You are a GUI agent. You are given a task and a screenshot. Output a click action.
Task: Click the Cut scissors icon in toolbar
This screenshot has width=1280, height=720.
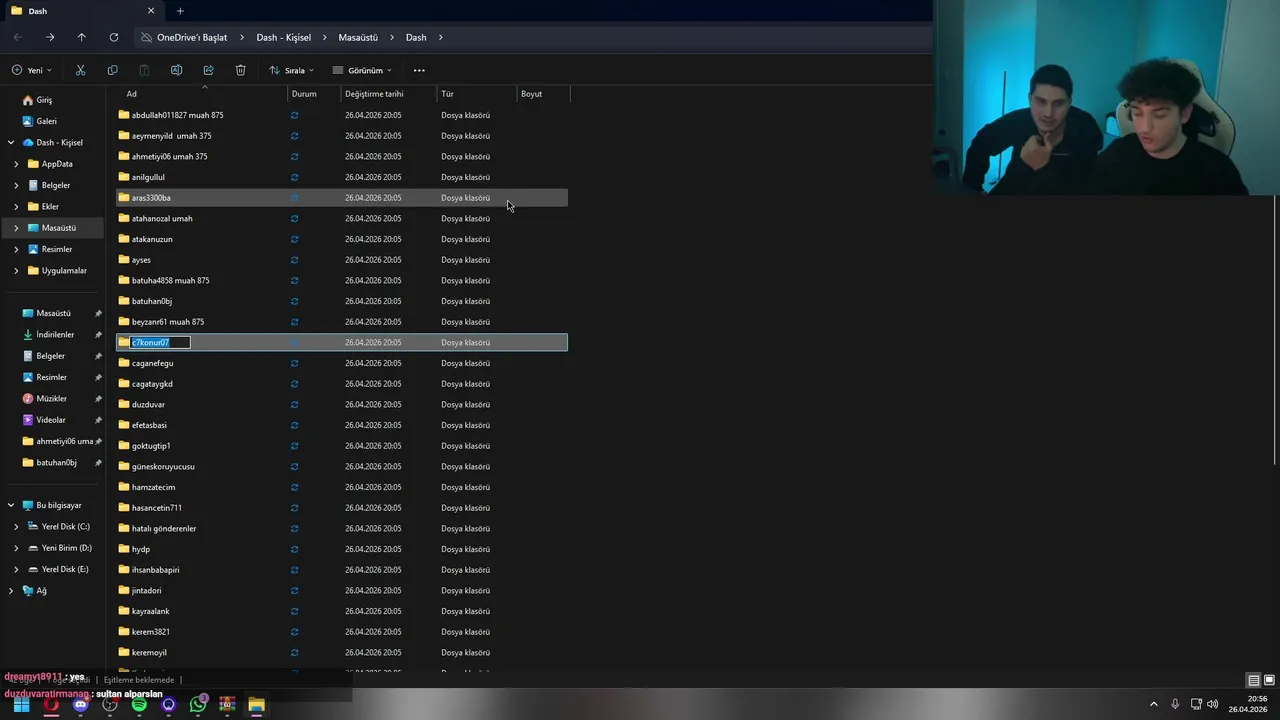(80, 70)
